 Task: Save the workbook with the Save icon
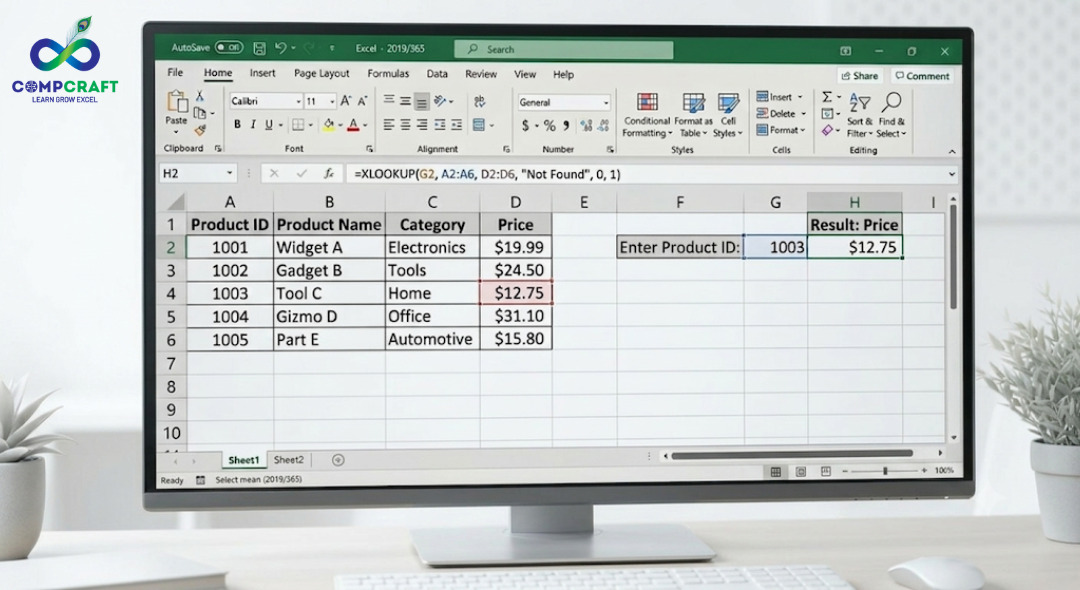[260, 48]
